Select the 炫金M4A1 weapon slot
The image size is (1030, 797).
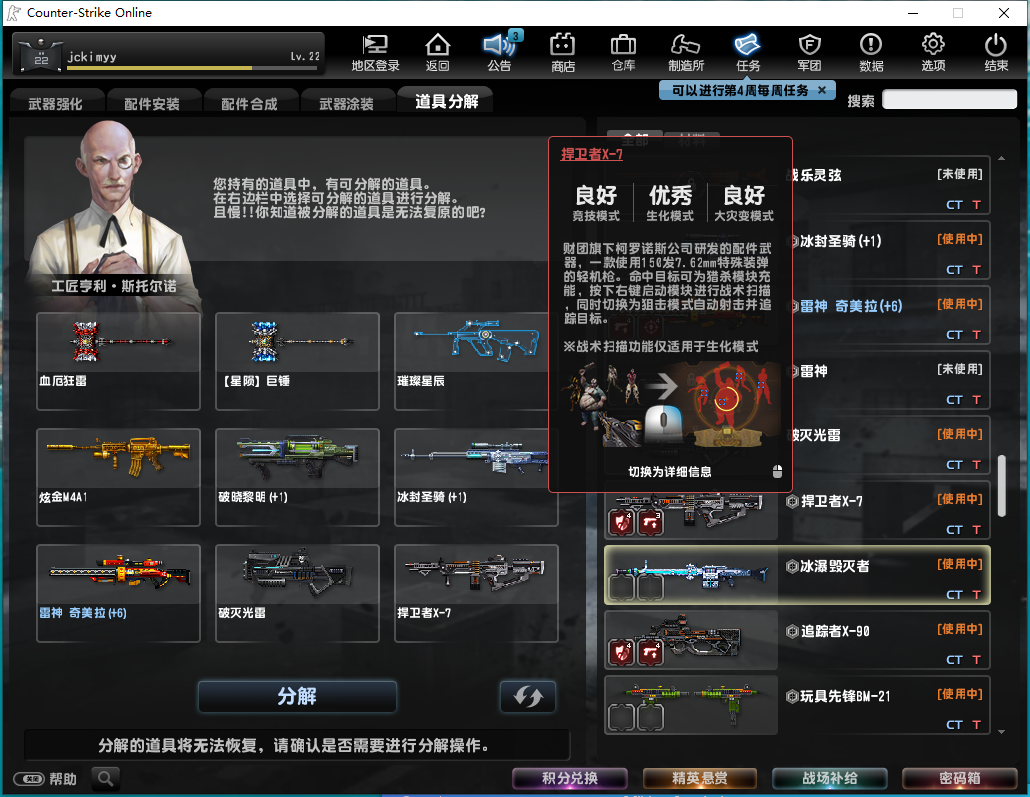(x=118, y=477)
